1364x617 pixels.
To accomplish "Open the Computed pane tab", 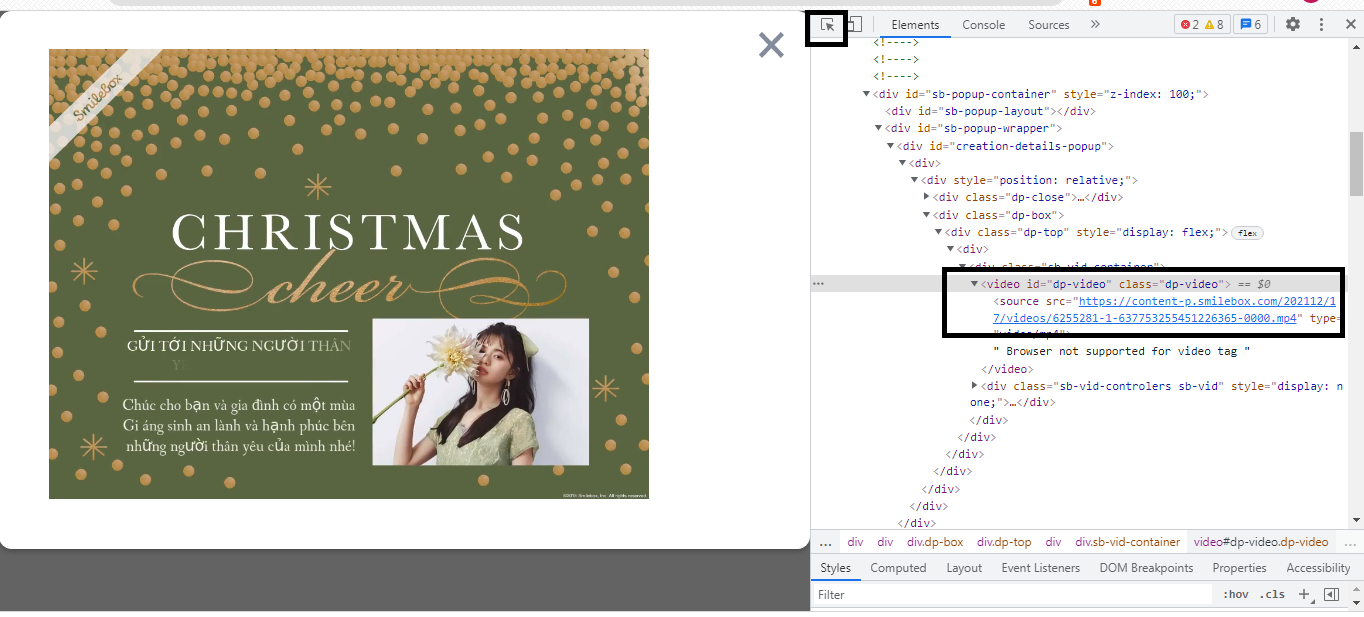I will click(898, 568).
